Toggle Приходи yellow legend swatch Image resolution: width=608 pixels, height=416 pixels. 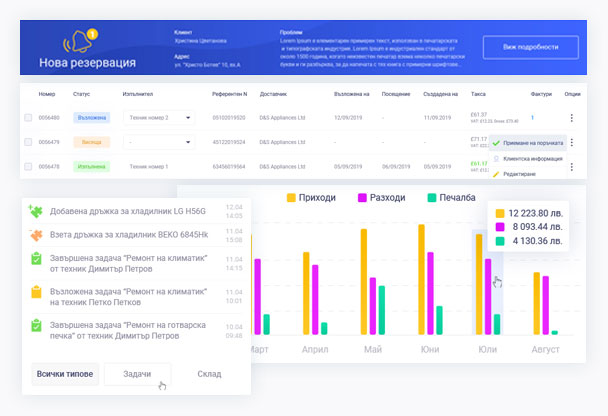[291, 198]
